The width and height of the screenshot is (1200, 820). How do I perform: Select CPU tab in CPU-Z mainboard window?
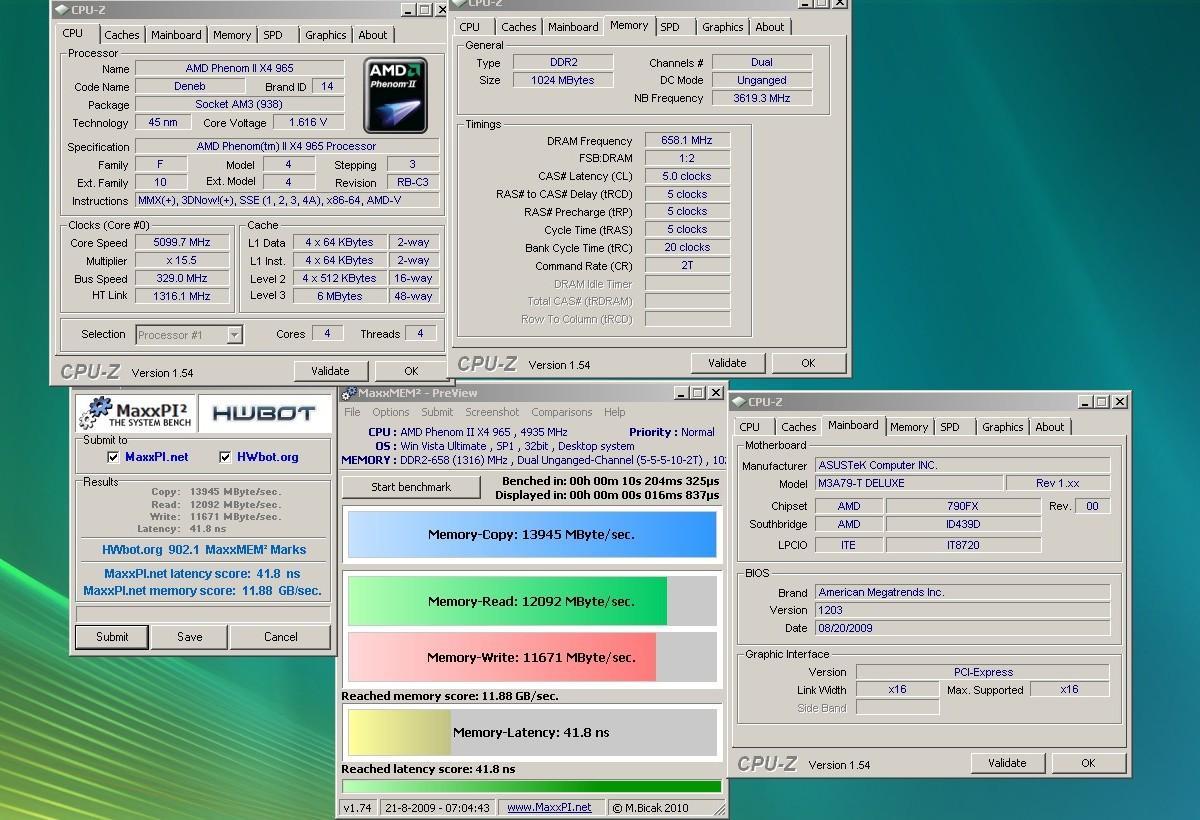pyautogui.click(x=750, y=427)
